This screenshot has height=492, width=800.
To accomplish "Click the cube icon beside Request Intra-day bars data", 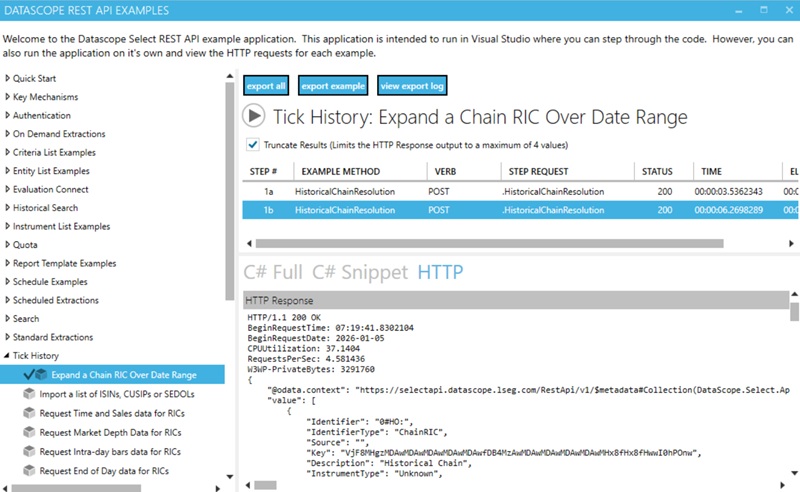I will click(29, 452).
